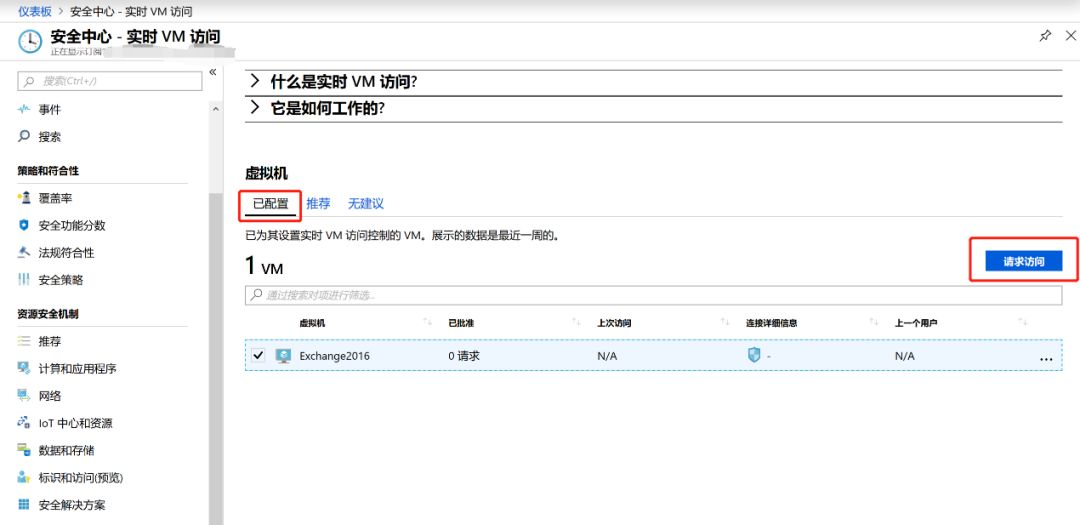Open the Exchange2016 row ellipsis menu
The width and height of the screenshot is (1080, 525).
point(1046,357)
